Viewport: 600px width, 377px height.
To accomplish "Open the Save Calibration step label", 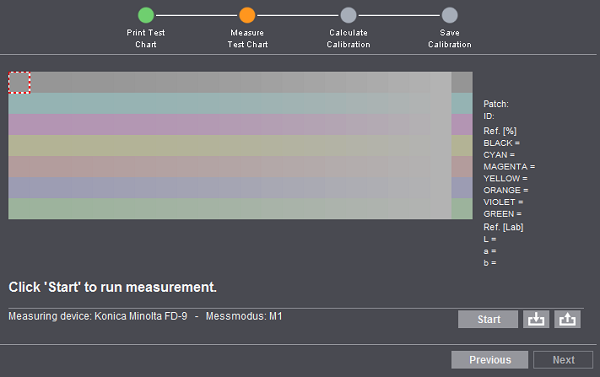I will (450, 38).
